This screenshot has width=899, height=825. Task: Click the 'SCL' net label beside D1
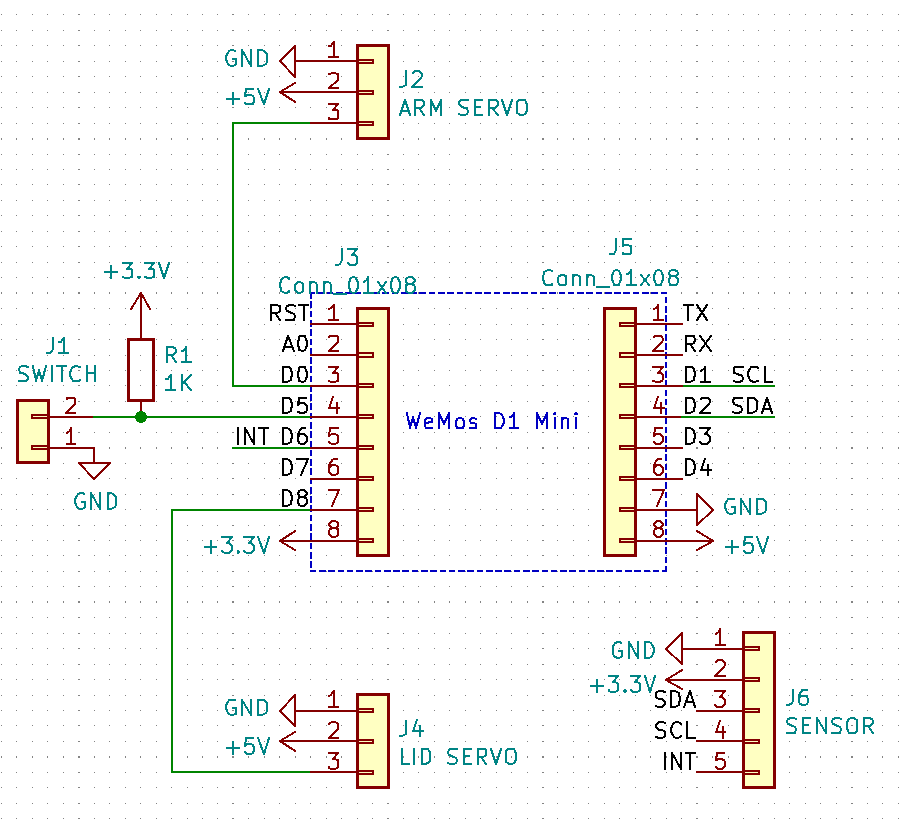pyautogui.click(x=753, y=375)
